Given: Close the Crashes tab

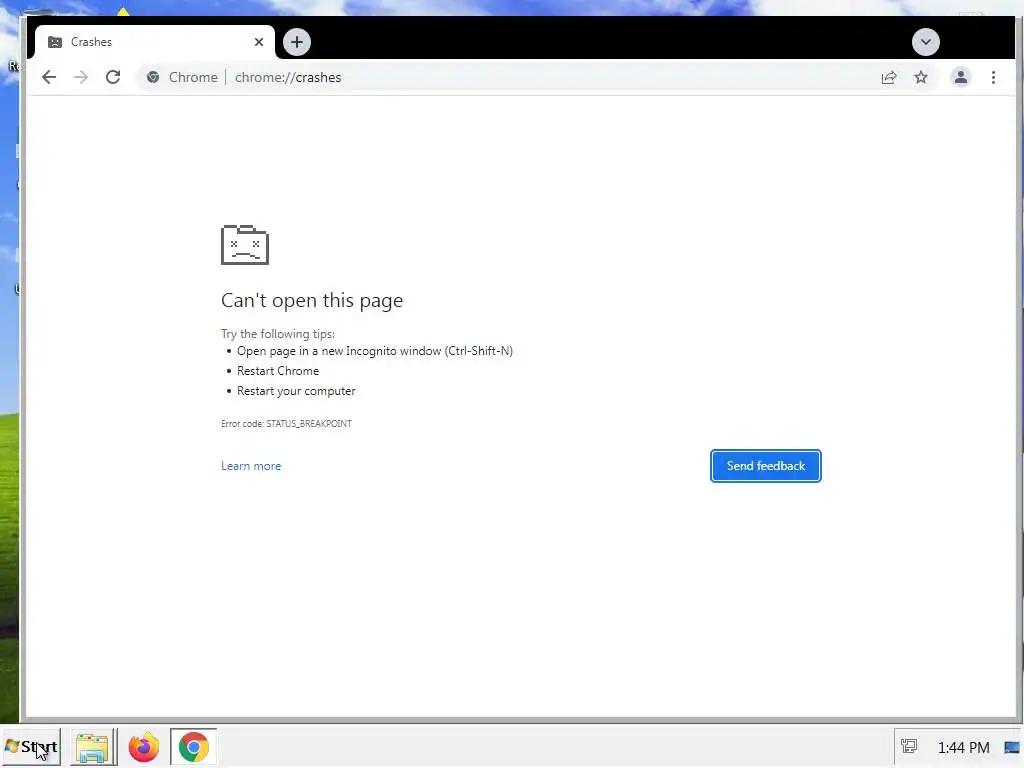Looking at the screenshot, I should coord(259,42).
